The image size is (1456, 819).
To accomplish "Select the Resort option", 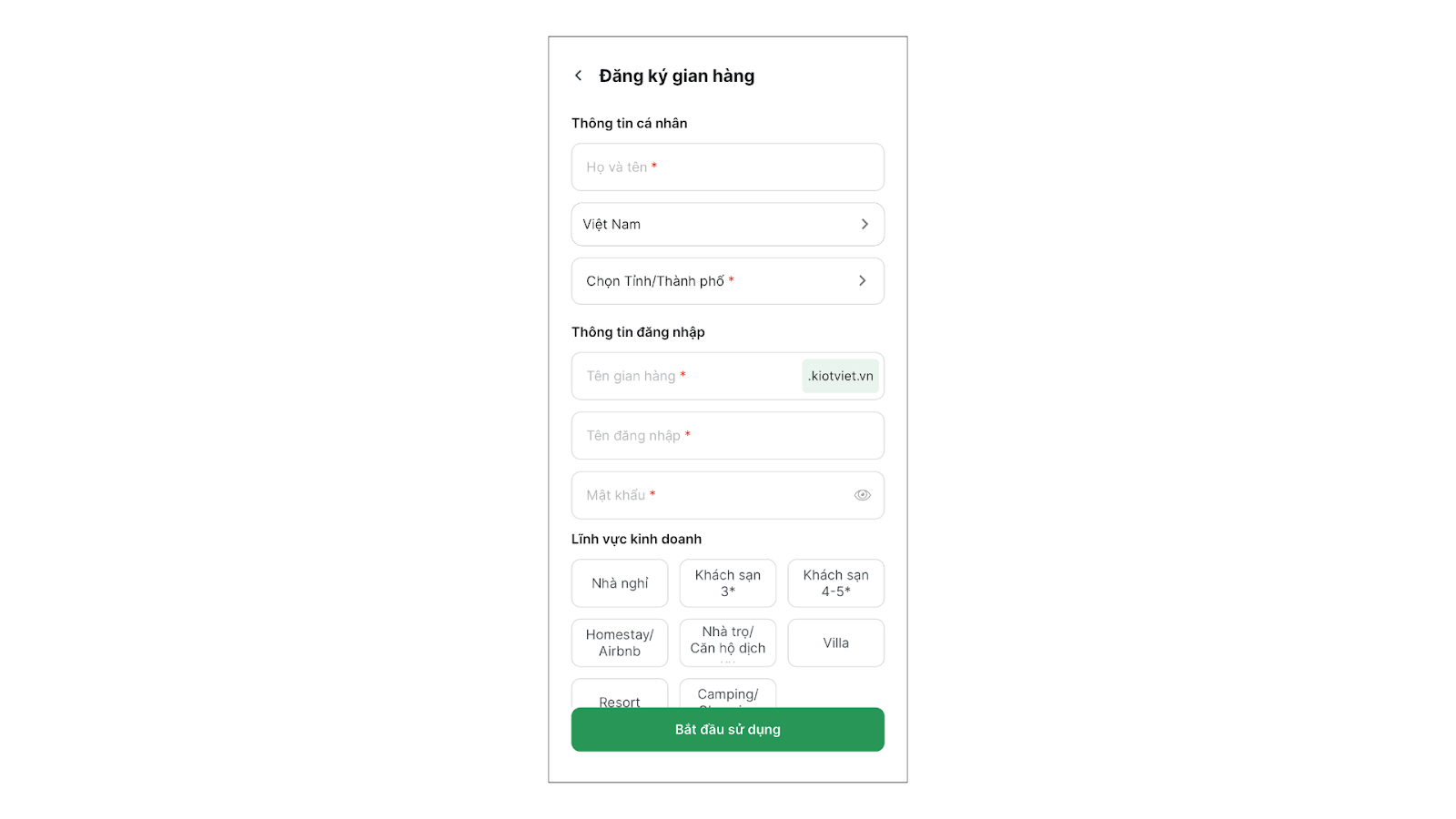I will click(x=620, y=695).
